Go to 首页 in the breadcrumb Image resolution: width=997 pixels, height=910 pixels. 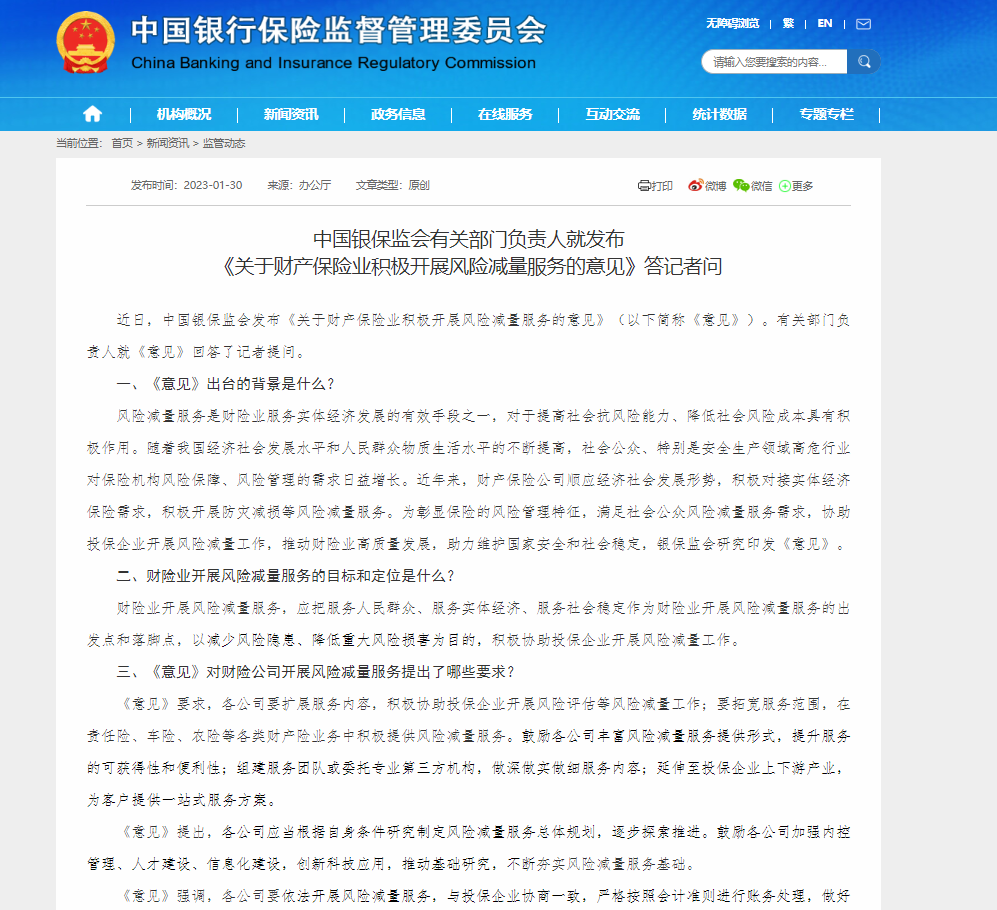(122, 143)
